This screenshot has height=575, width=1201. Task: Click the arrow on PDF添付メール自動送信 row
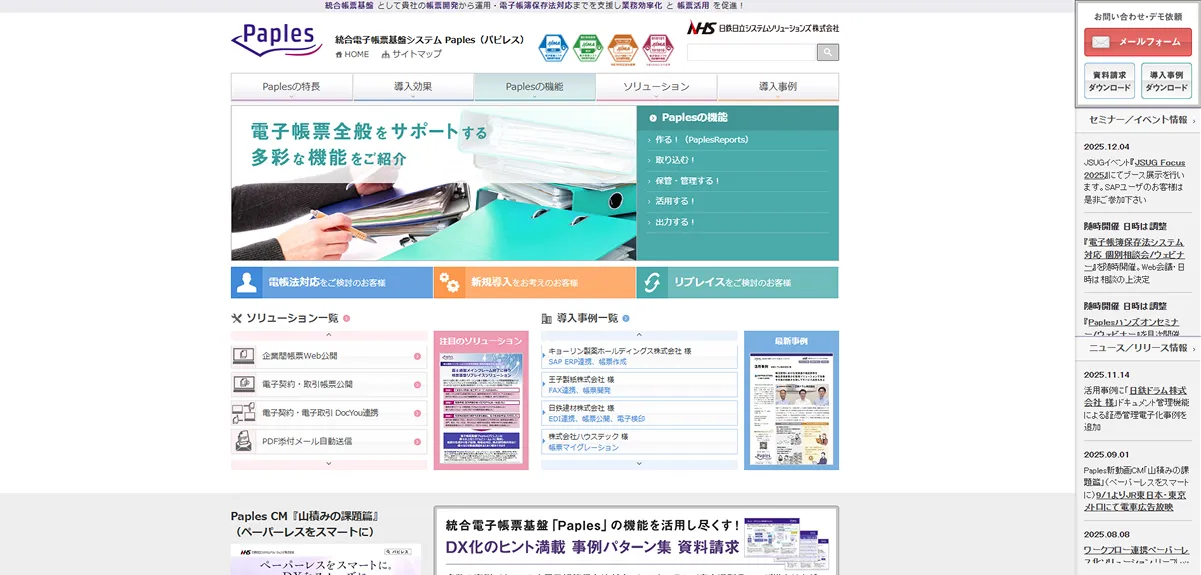[418, 441]
